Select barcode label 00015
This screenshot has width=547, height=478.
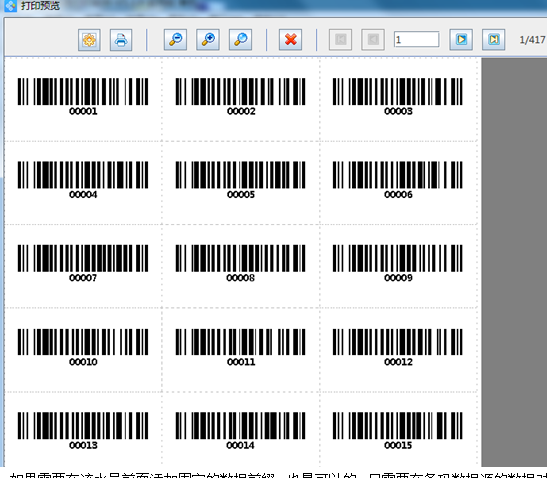click(x=398, y=431)
